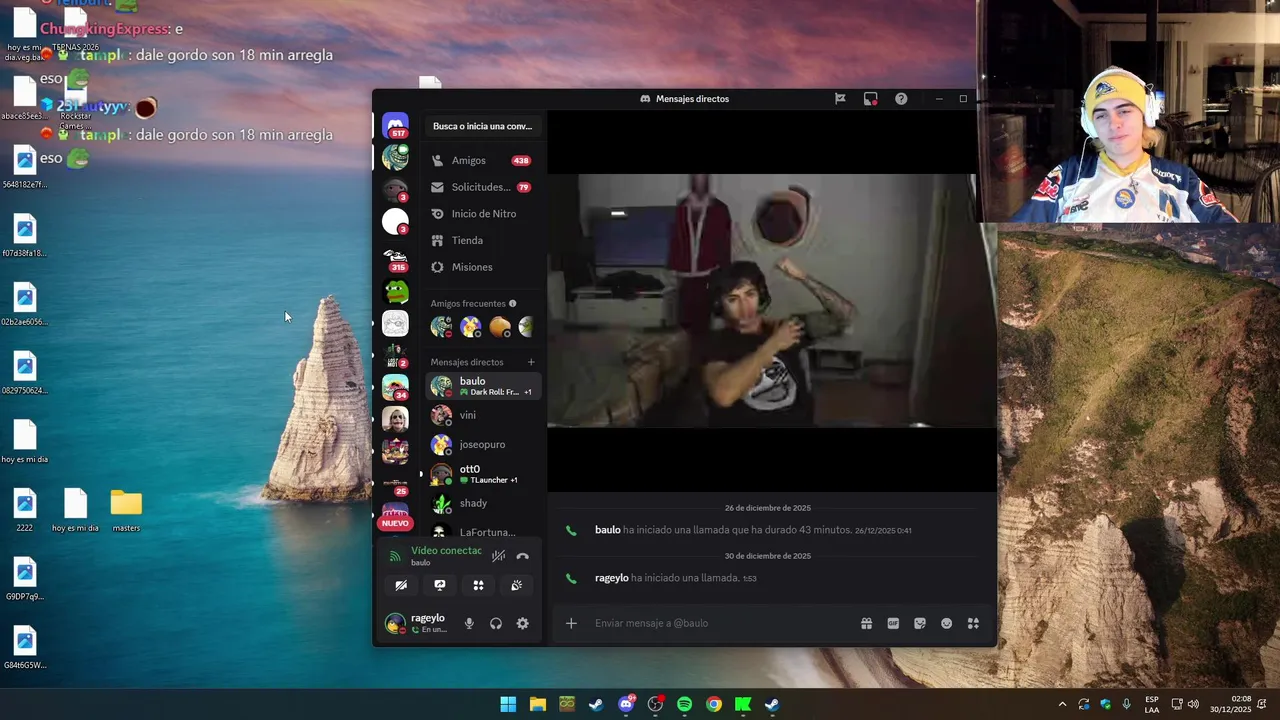Image resolution: width=1280 pixels, height=720 pixels.
Task: Open user settings gear icon
Action: point(522,623)
